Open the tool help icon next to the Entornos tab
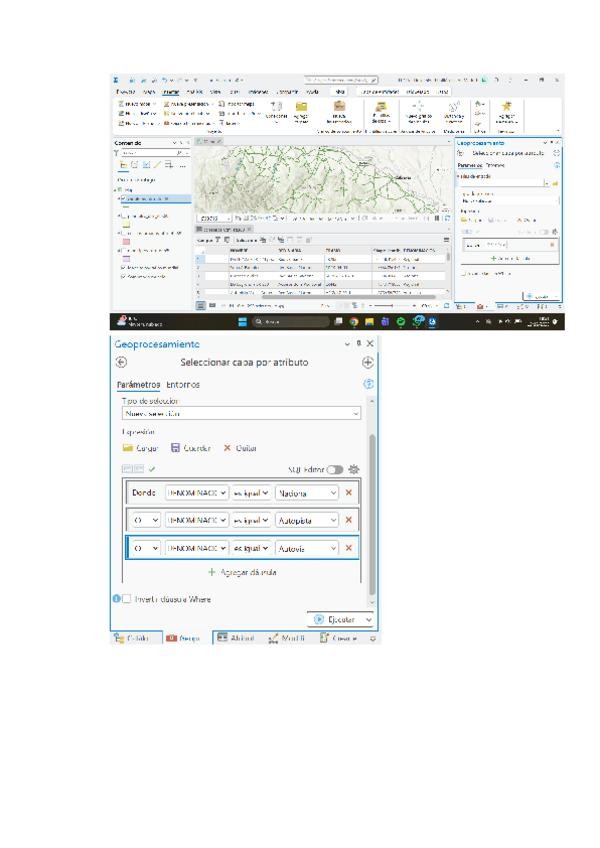 pos(368,384)
